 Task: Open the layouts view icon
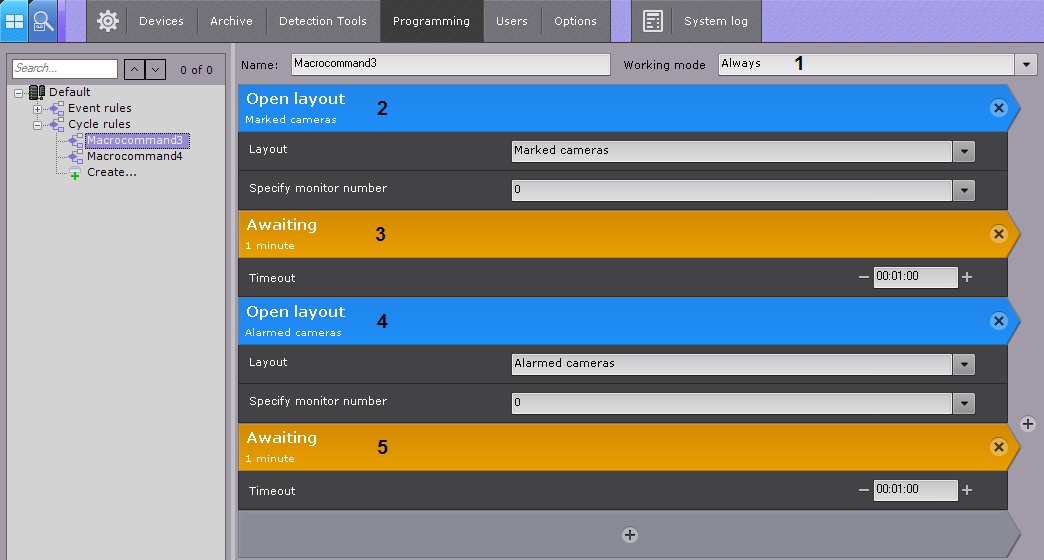click(15, 20)
